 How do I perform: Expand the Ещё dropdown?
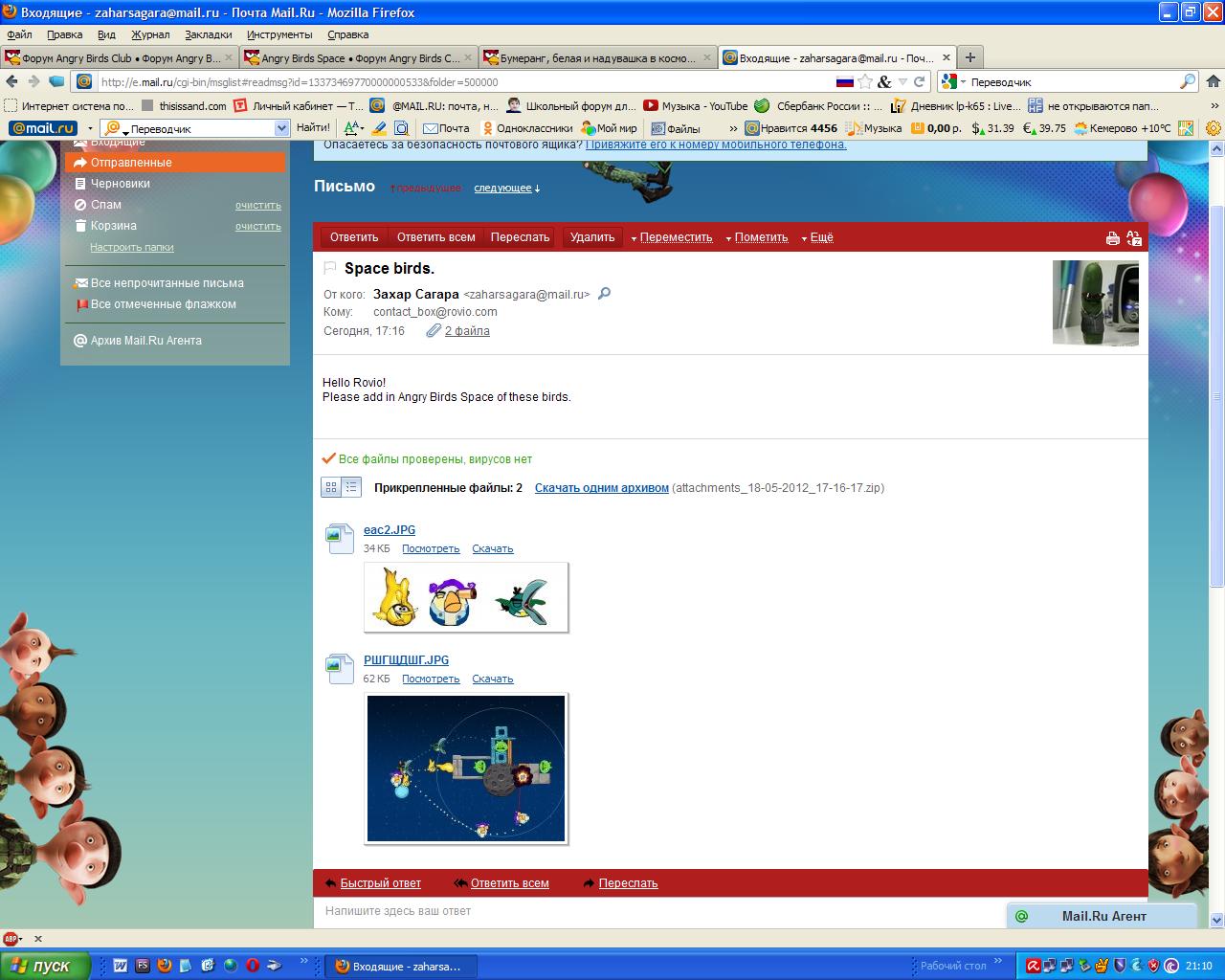pos(817,237)
